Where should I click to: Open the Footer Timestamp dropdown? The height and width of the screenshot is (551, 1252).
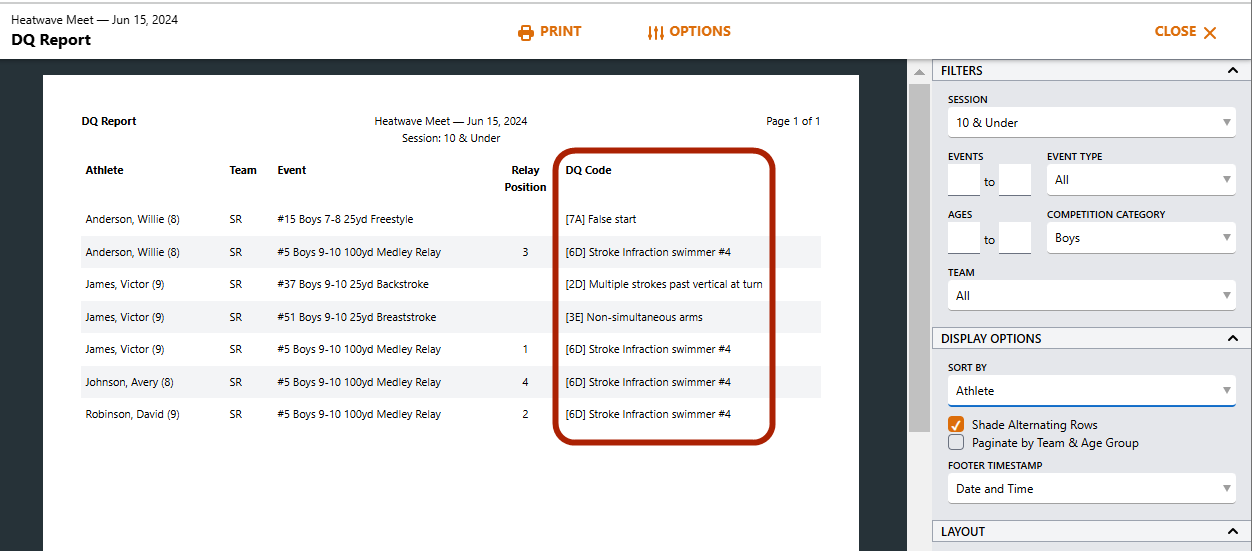1092,489
